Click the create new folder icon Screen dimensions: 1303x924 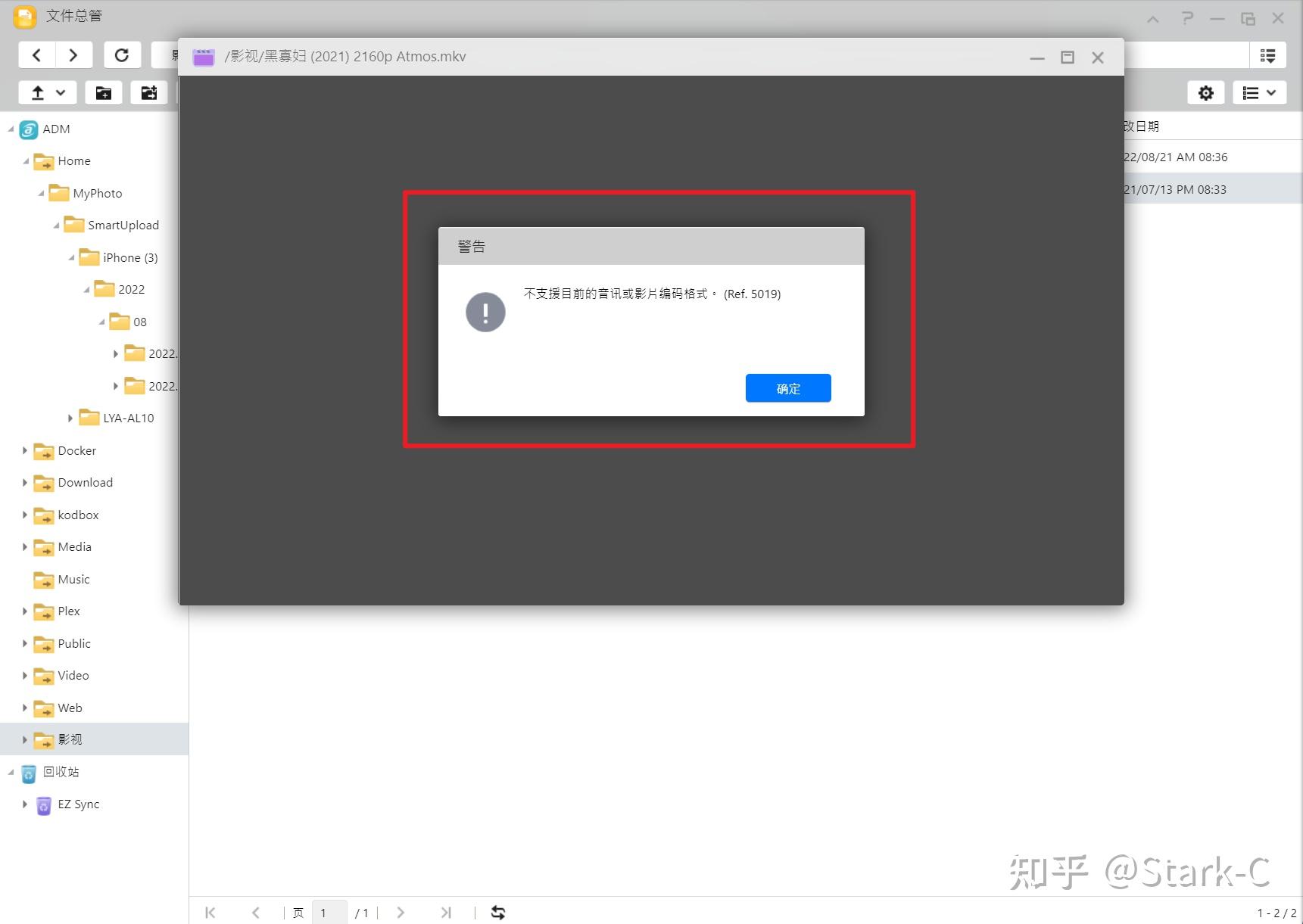[103, 92]
